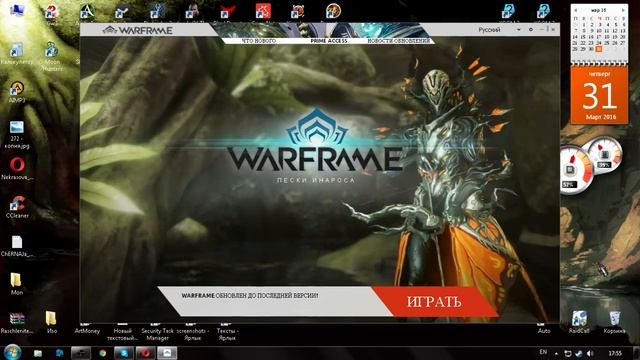The height and width of the screenshot is (360, 640).
Task: Open the Mon folder on desktop
Action: point(16,284)
